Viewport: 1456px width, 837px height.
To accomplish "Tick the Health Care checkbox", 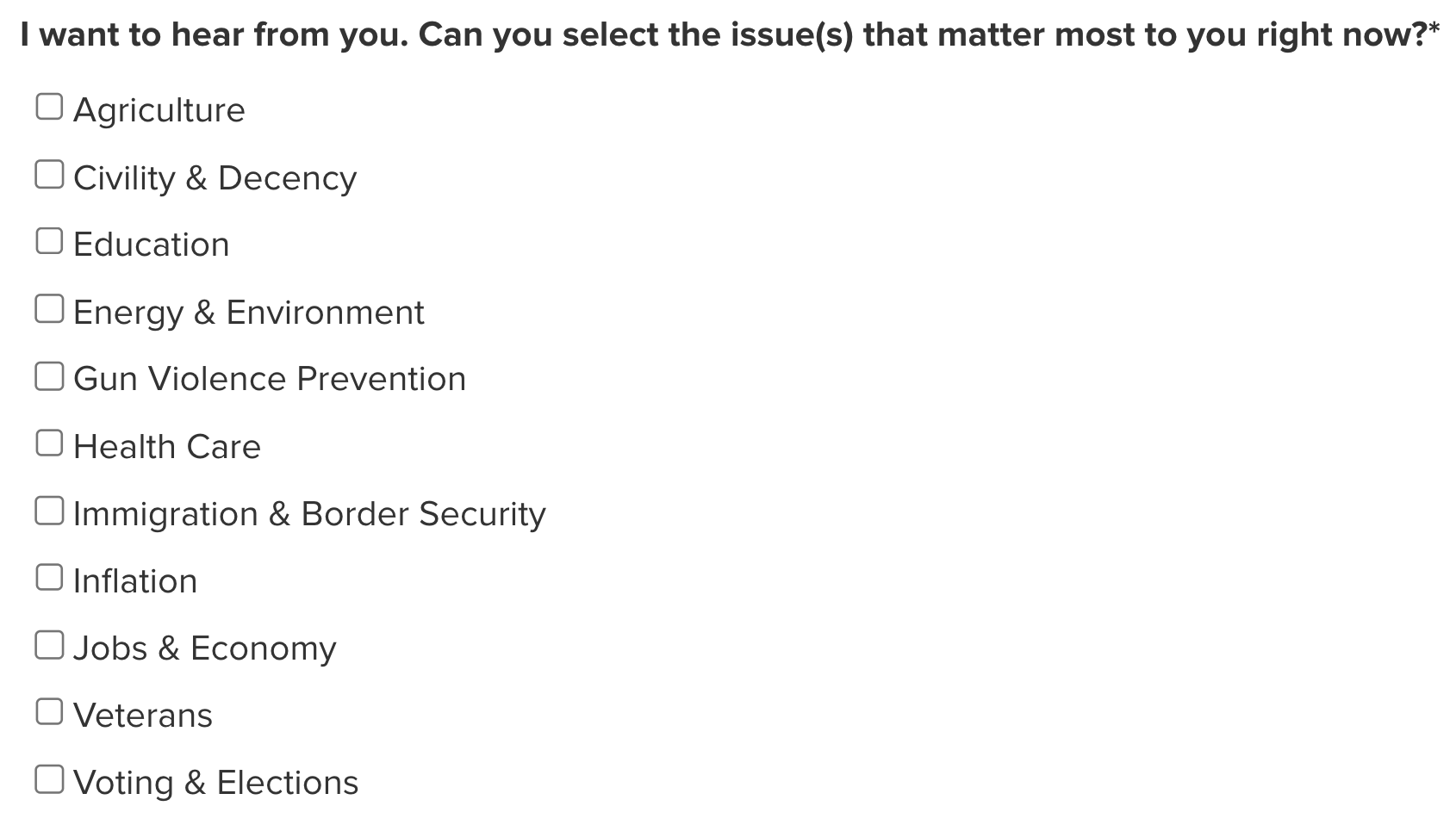I will (x=49, y=443).
